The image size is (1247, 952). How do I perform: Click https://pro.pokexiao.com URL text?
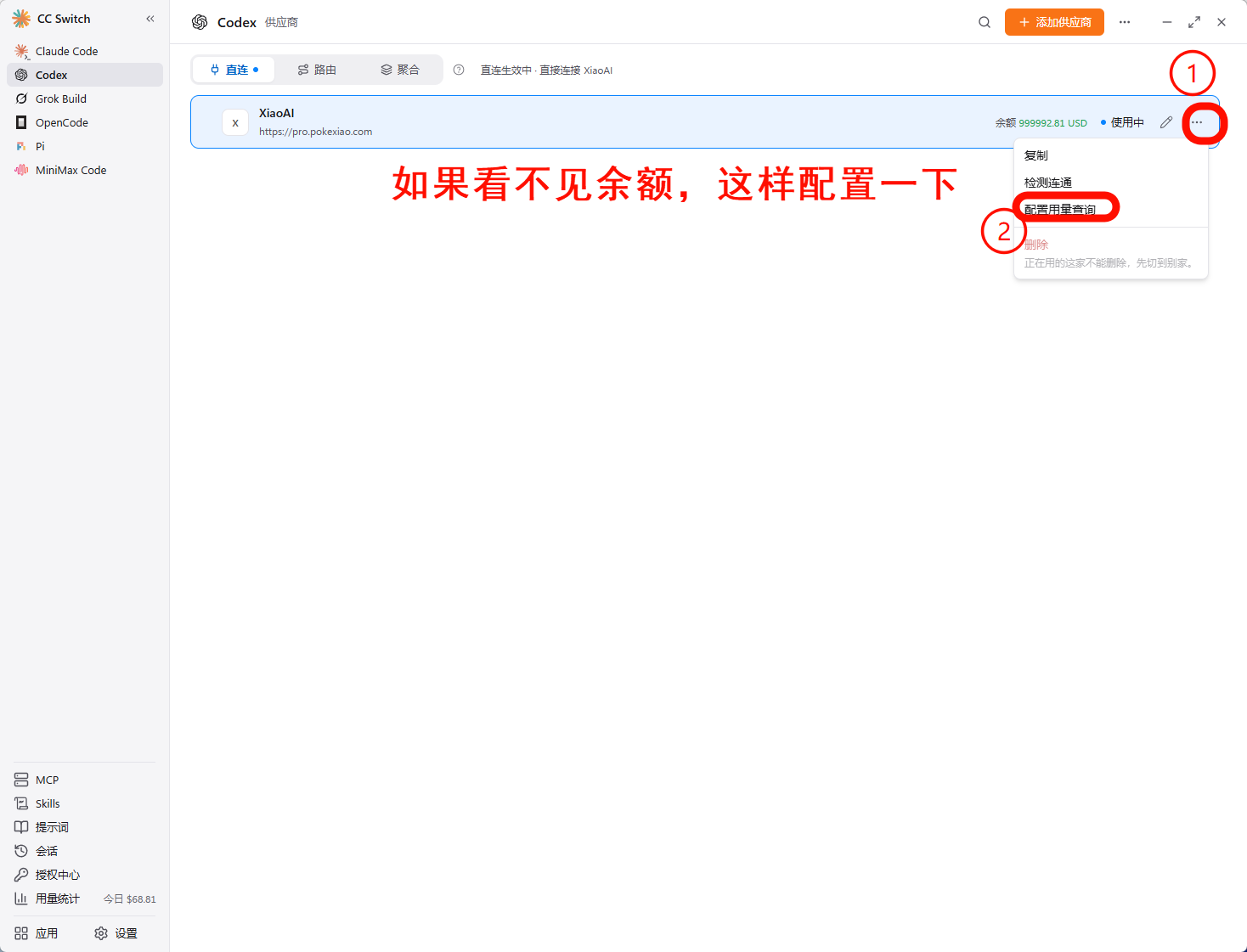tap(316, 132)
